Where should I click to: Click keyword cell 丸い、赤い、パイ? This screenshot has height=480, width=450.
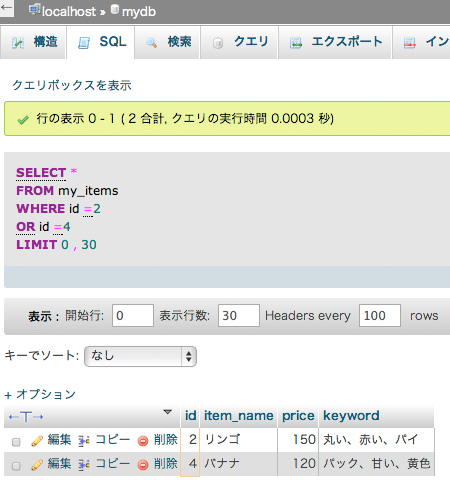click(377, 440)
